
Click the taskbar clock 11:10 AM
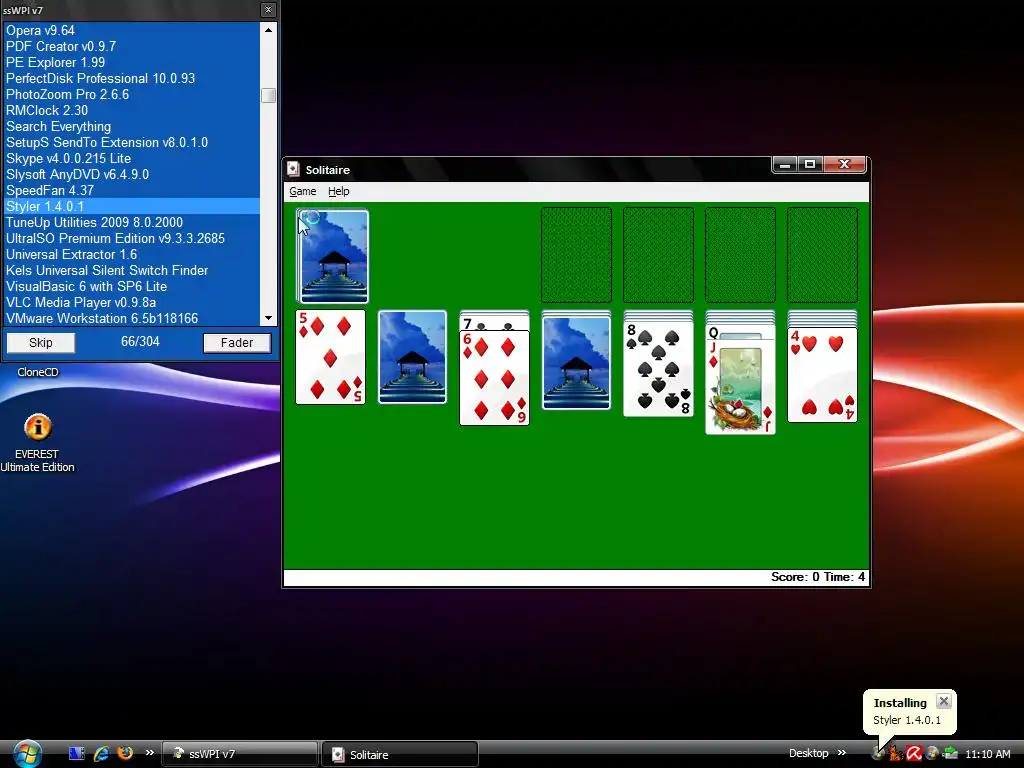pos(987,754)
